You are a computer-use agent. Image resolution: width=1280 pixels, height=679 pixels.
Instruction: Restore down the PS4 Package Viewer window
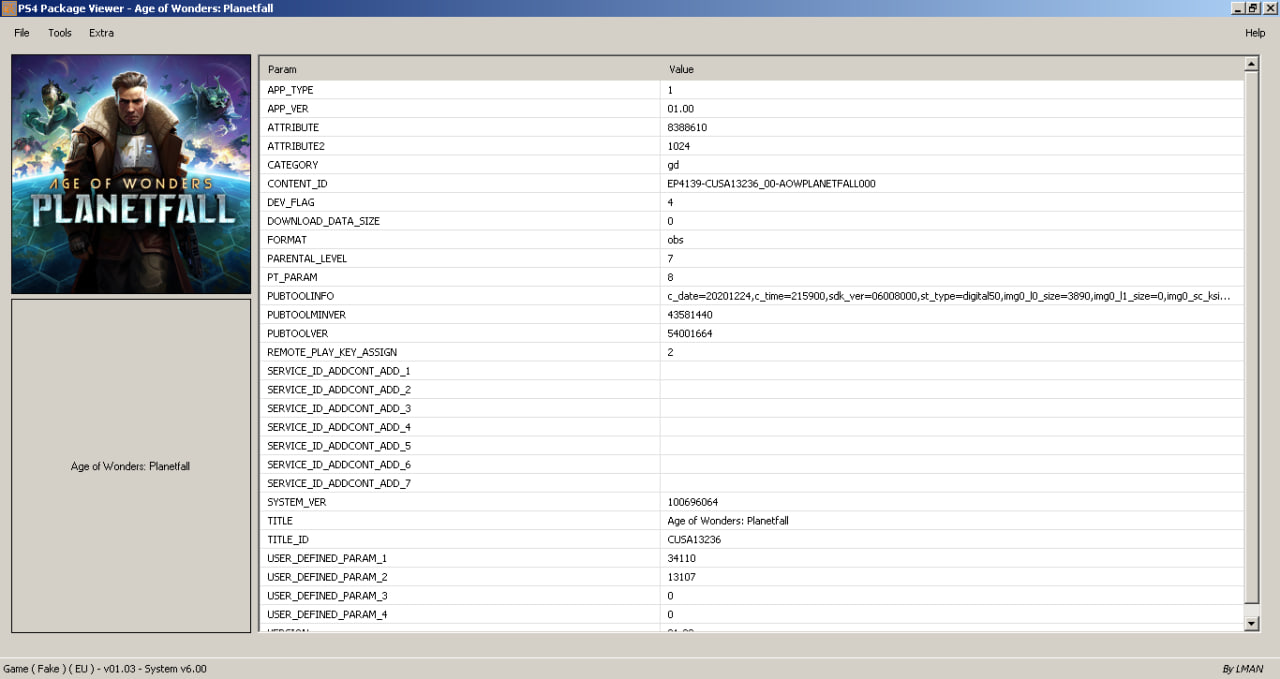pos(1254,8)
